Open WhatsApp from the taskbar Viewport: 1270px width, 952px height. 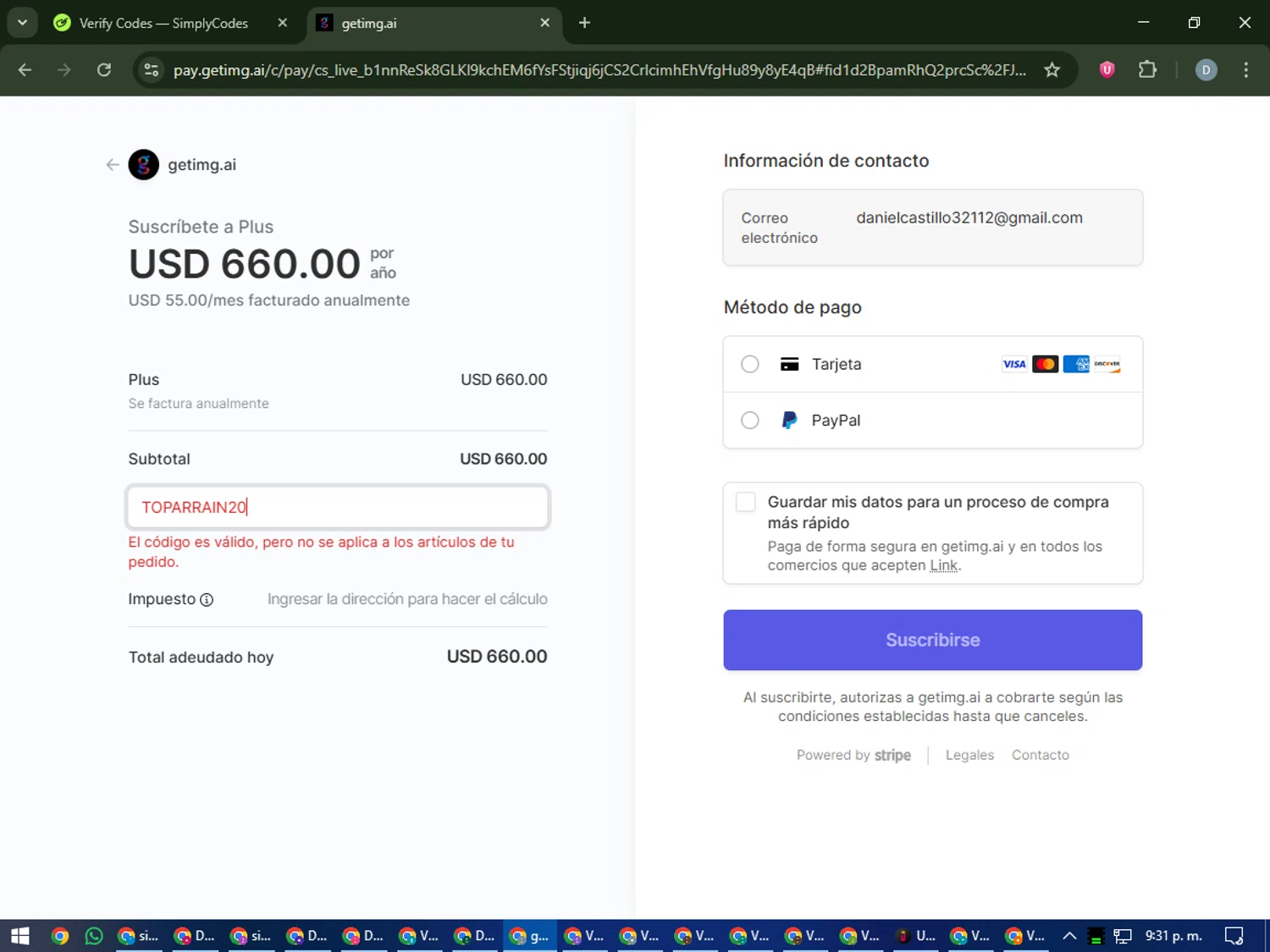[94, 936]
